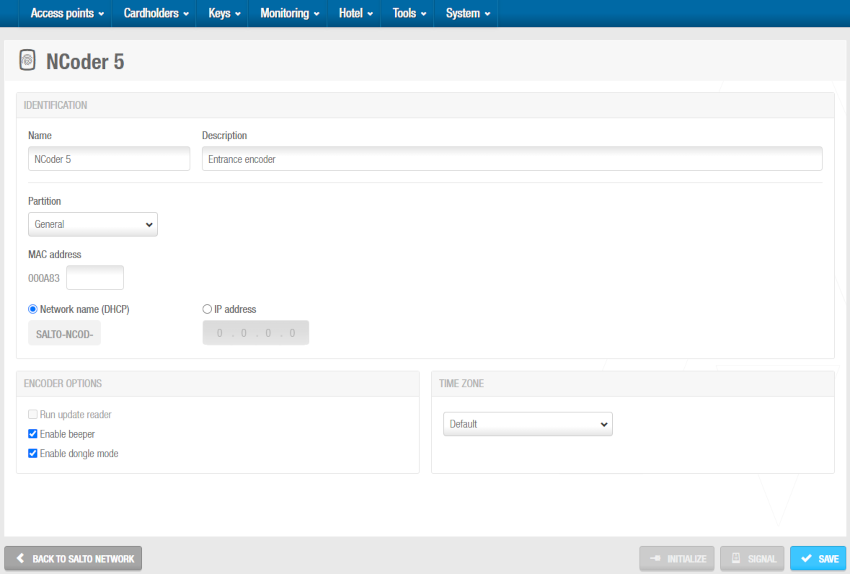Click the Signal button icon
The image size is (850, 574).
[736, 558]
